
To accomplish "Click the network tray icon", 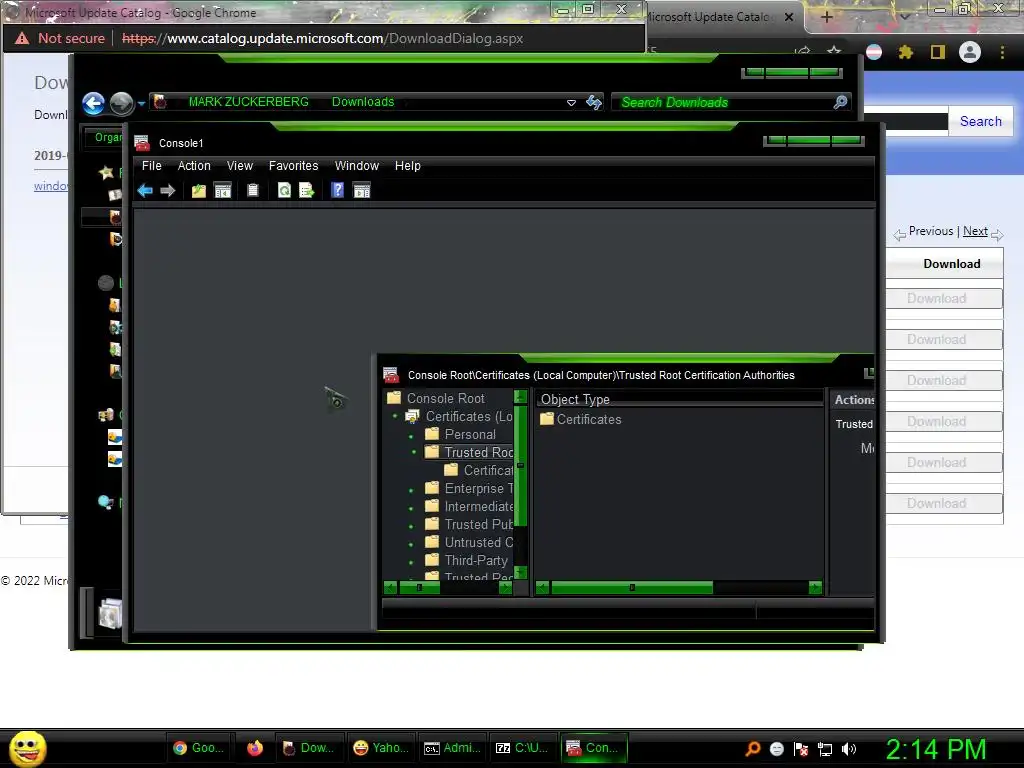I will pos(825,749).
